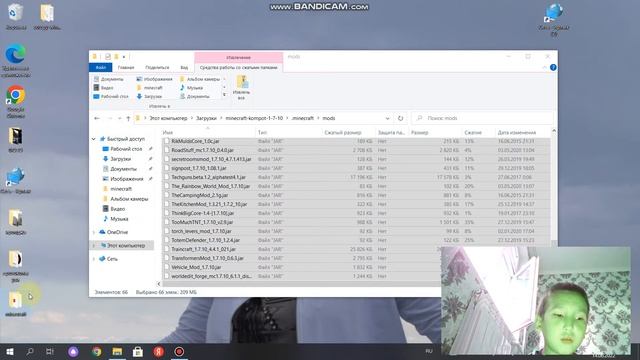Refresh the mods folder view
This screenshot has width=640, height=360.
point(400,118)
